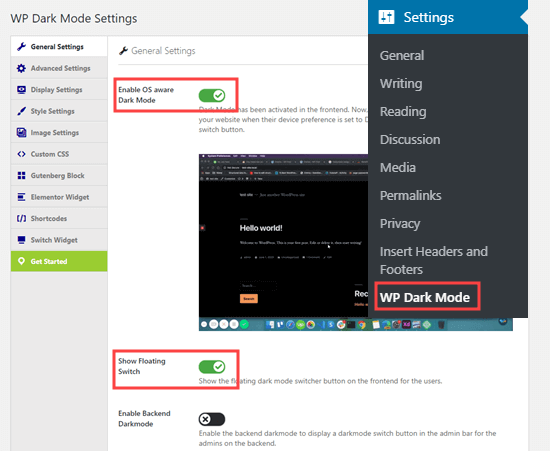Image resolution: width=550 pixels, height=451 pixels.
Task: Open the General Settings tab
Action: point(59,47)
